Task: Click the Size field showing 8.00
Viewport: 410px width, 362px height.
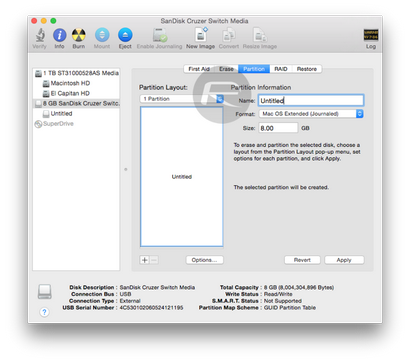Action: pos(278,128)
